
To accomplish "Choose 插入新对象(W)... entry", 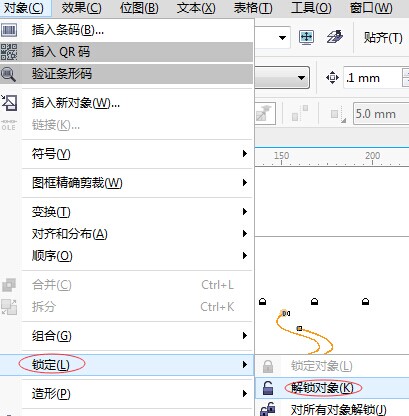I will (127, 103).
